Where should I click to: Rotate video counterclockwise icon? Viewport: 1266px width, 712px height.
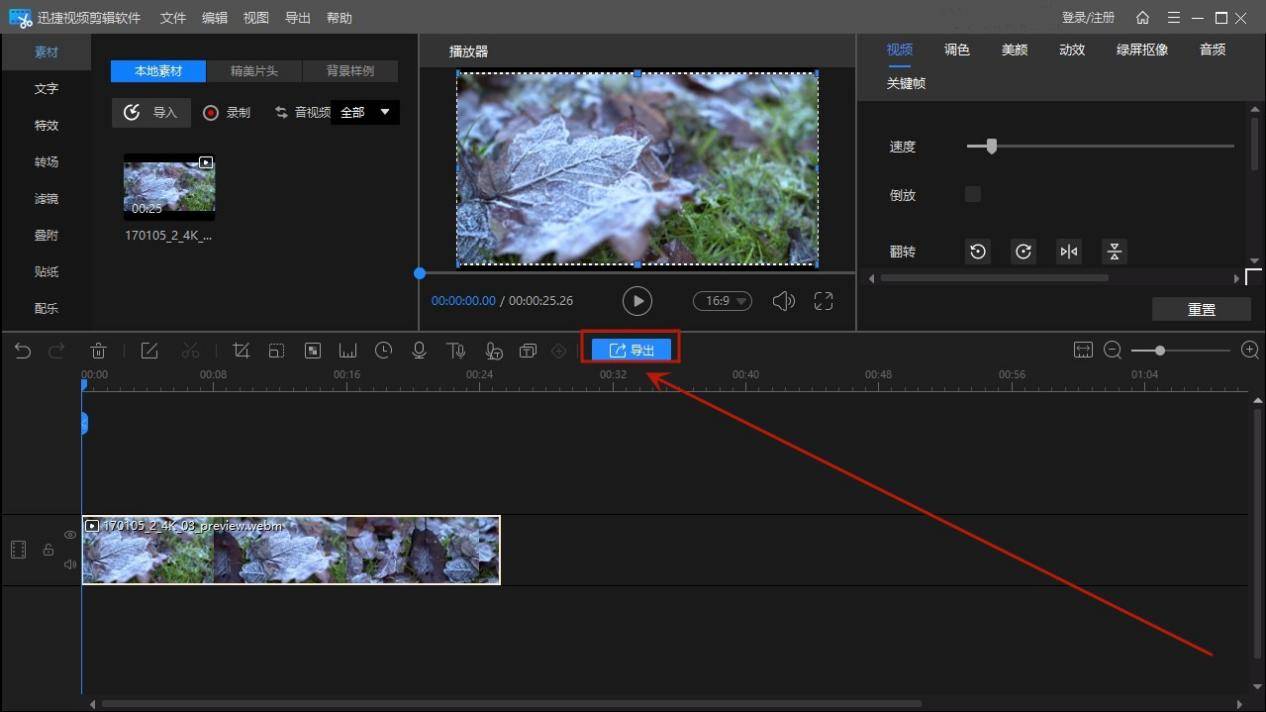978,251
